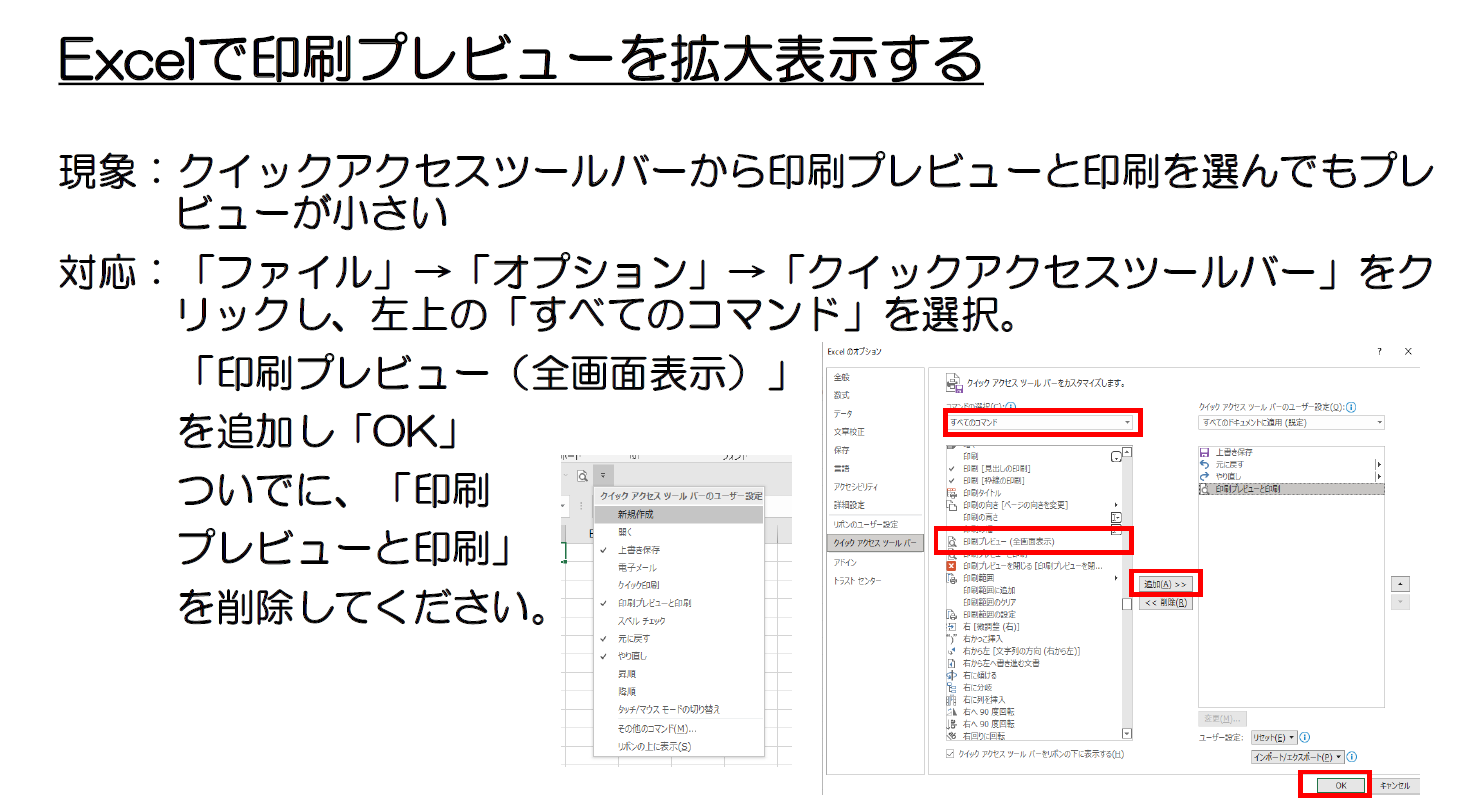
Task: Click the arrow right of 元に戻す in right list
Action: (x=1379, y=465)
